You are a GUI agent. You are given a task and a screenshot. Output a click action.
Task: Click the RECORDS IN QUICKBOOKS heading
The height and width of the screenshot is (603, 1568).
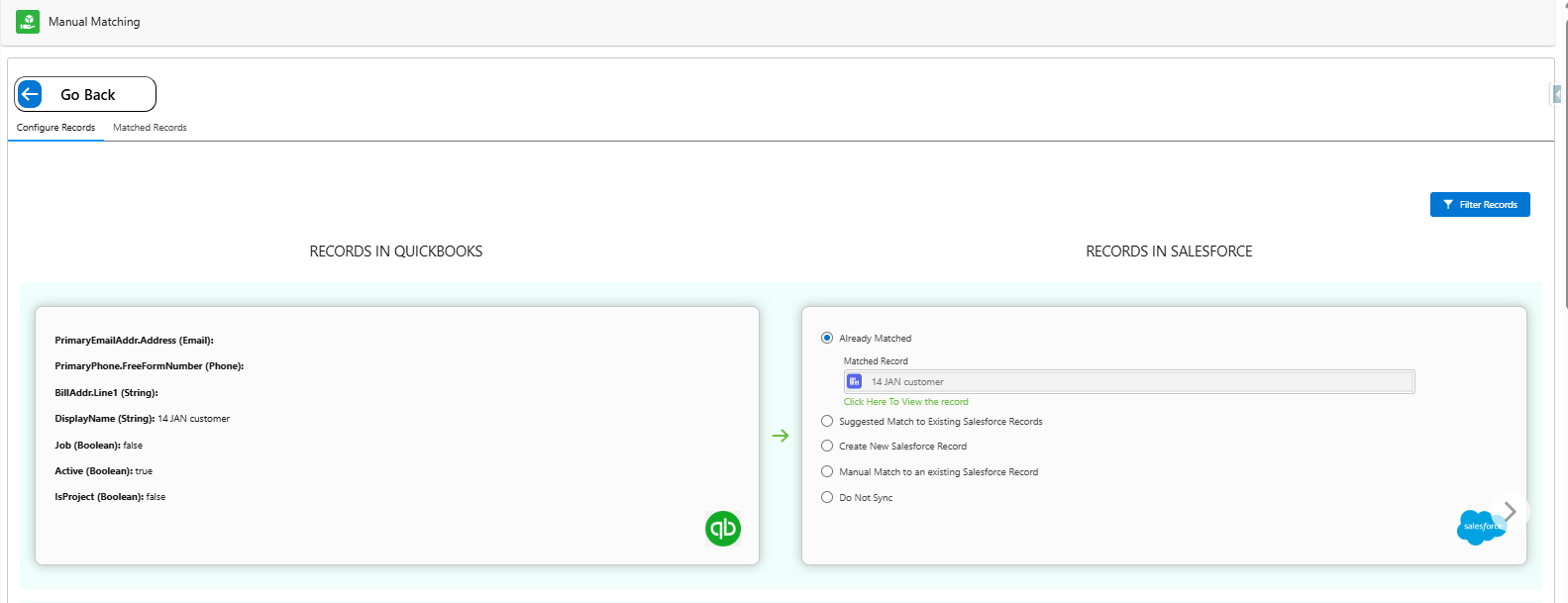[396, 251]
